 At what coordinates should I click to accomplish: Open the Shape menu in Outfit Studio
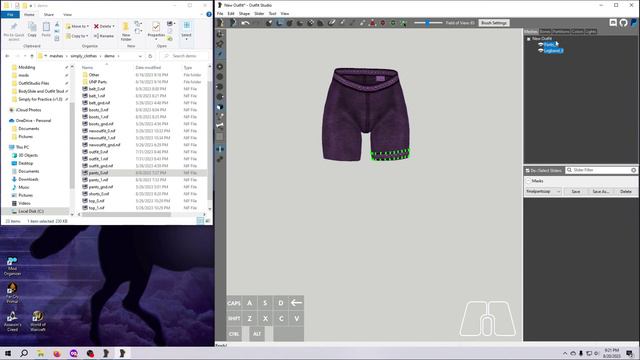click(x=244, y=13)
